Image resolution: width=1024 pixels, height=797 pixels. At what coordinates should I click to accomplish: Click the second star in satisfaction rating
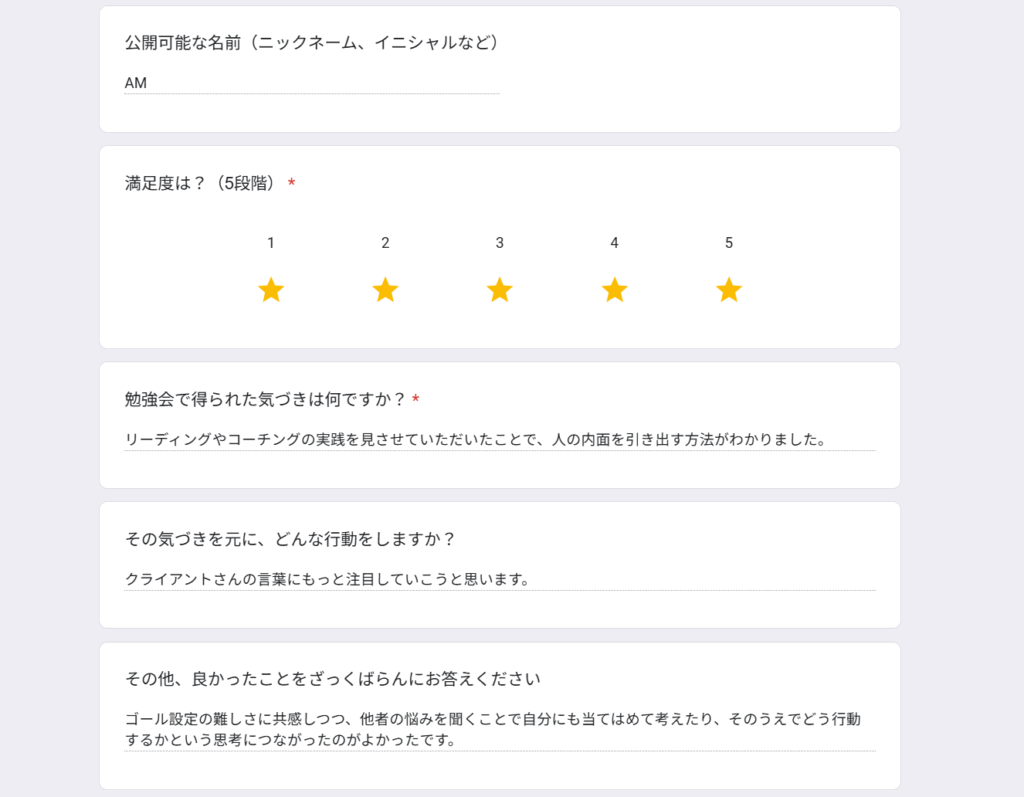click(385, 290)
